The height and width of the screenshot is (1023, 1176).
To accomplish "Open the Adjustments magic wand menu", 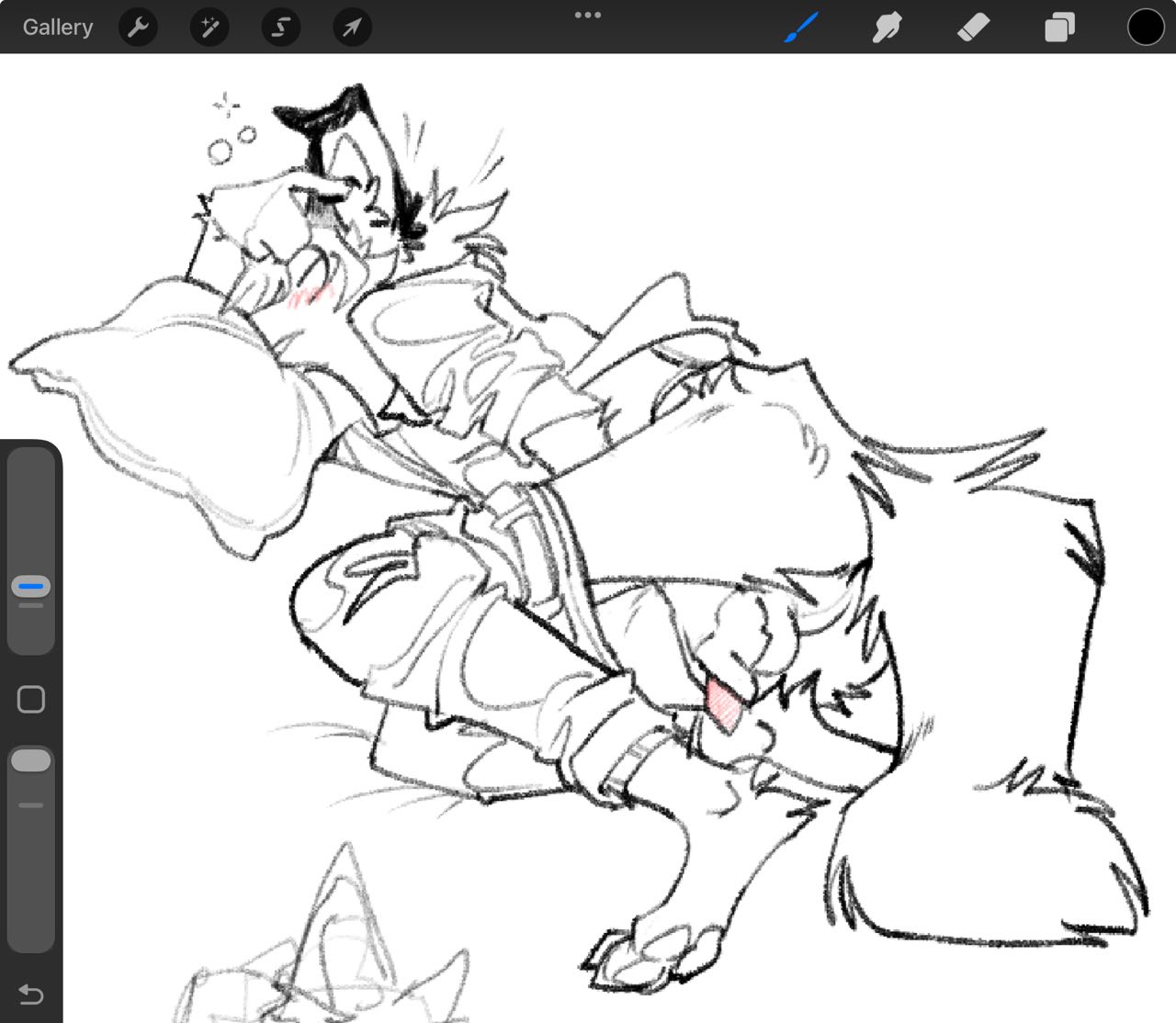I will click(209, 28).
